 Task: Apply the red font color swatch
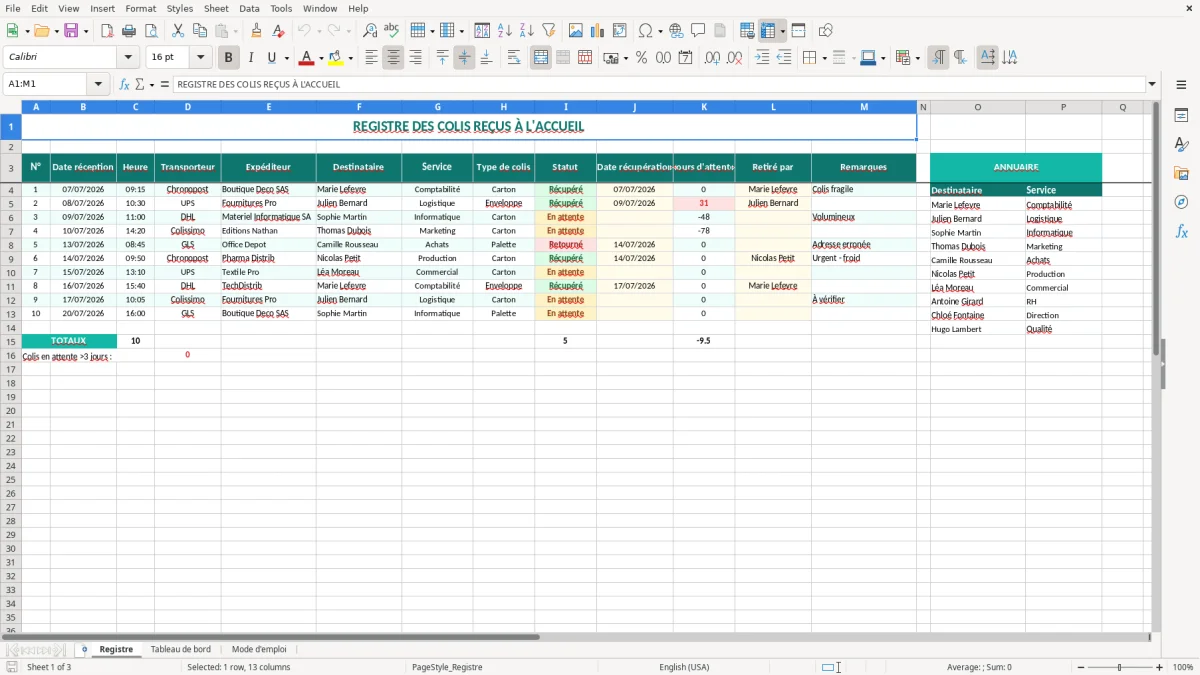307,58
